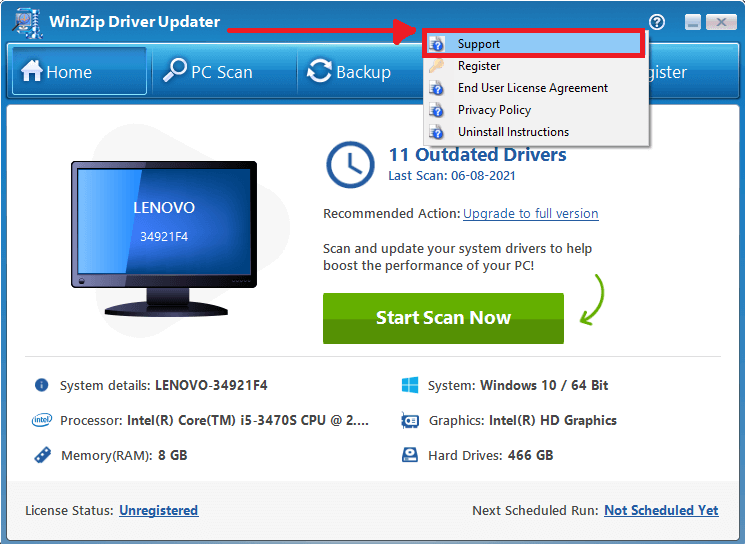Open the help question mark icon
The height and width of the screenshot is (544, 745).
click(657, 22)
